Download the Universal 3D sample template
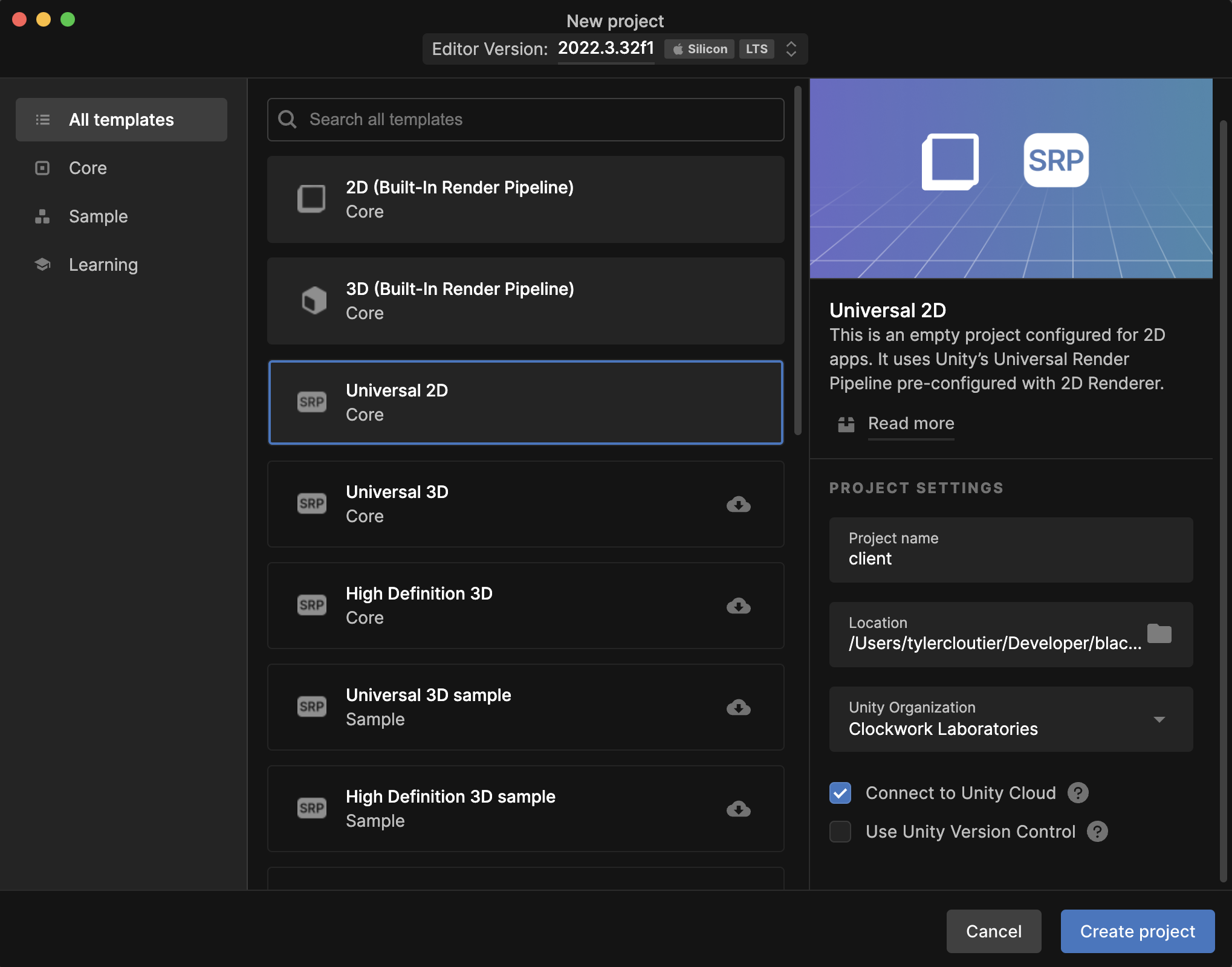Viewport: 1232px width, 967px height. click(x=738, y=707)
